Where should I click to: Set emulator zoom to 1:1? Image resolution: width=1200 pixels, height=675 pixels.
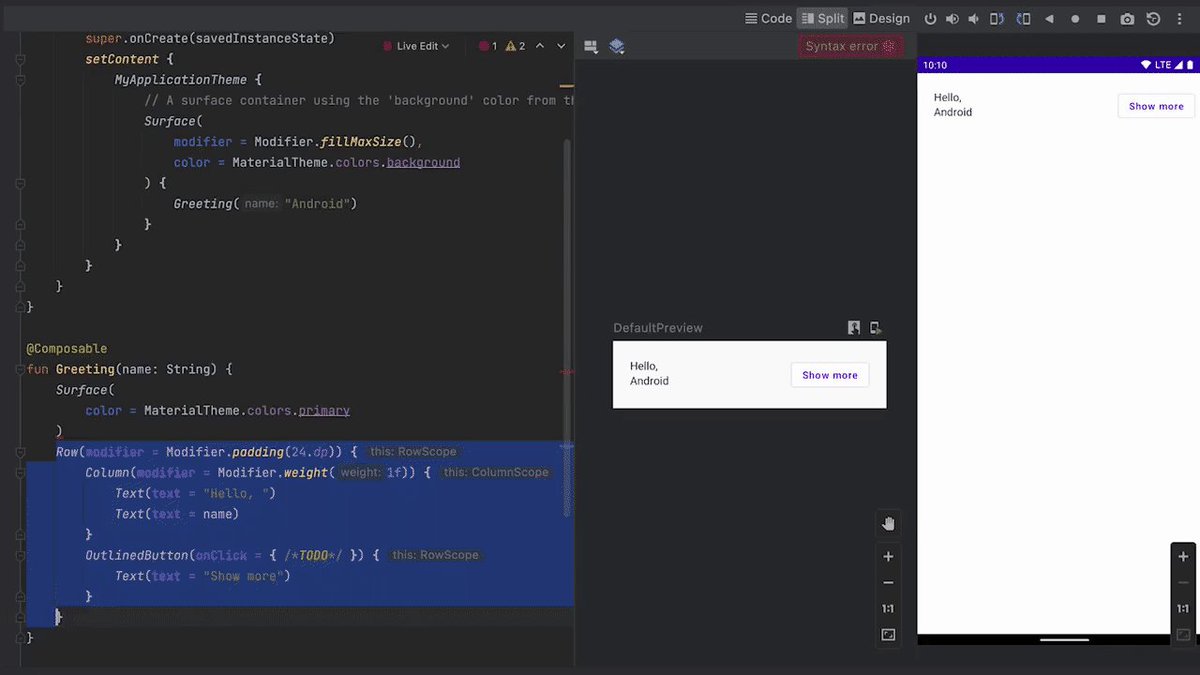[x=1183, y=608]
